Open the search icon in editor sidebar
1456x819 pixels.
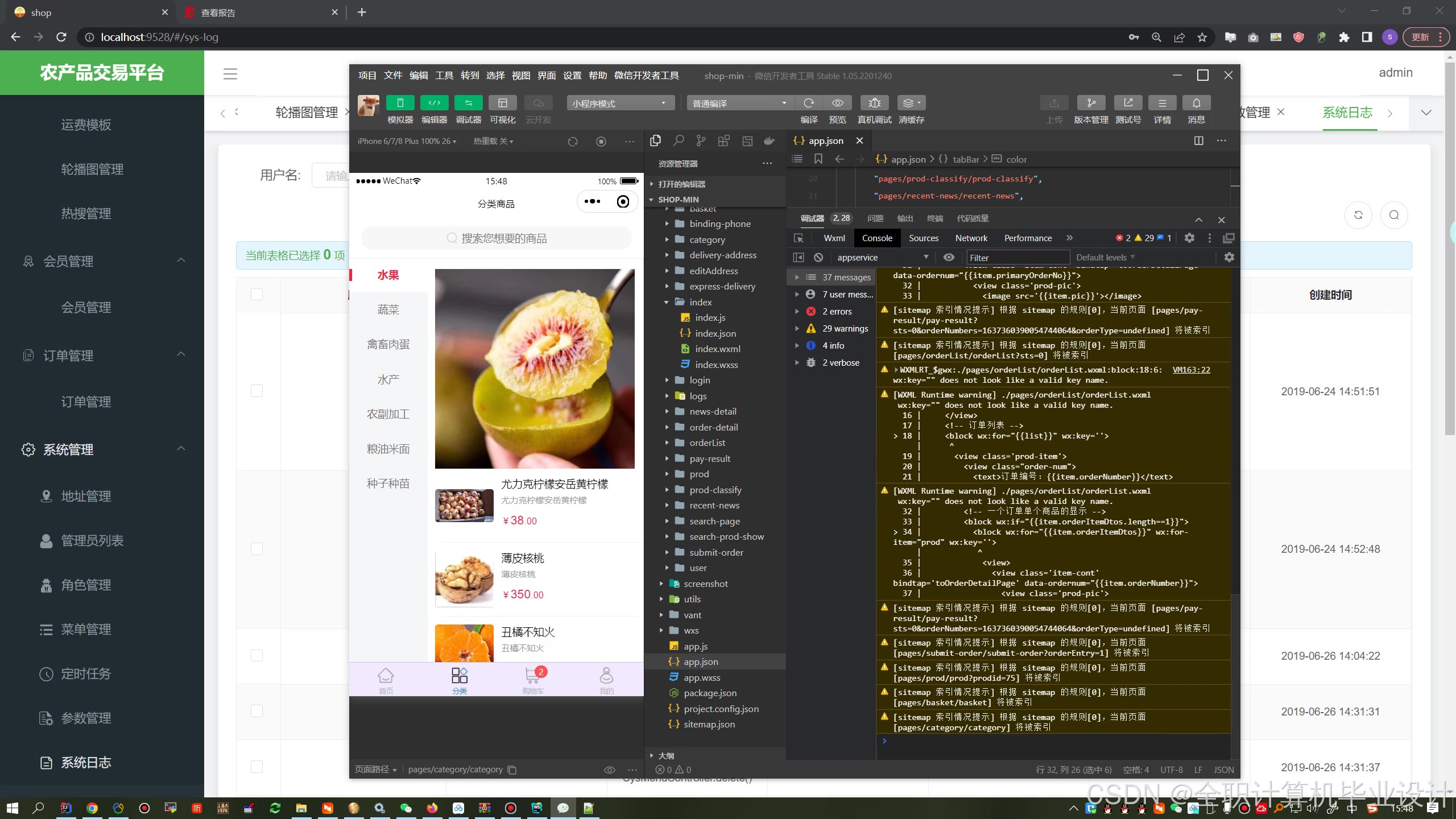(678, 140)
